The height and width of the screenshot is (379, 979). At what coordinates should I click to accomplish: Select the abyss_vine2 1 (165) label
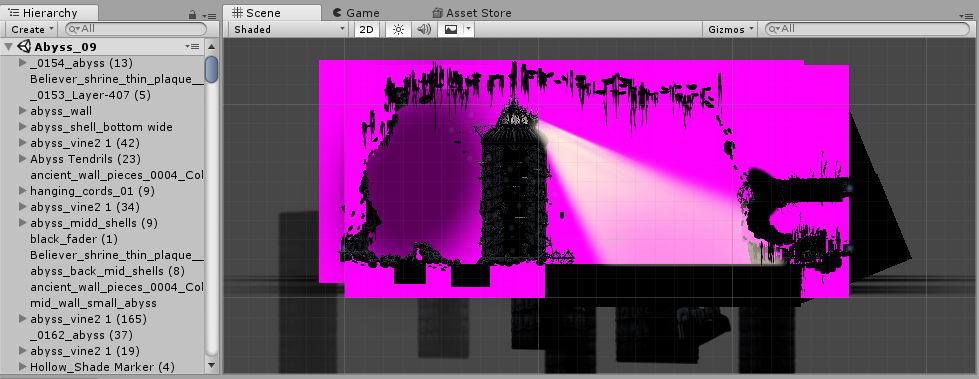pos(89,319)
